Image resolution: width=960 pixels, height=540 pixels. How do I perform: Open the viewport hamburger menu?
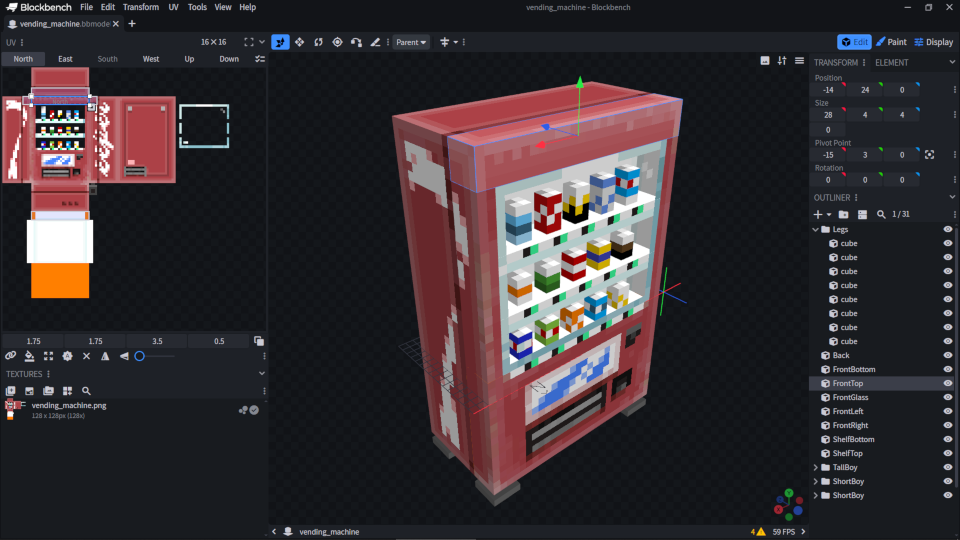click(x=800, y=61)
